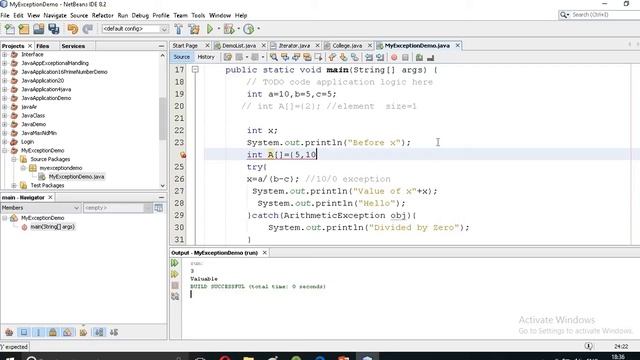Click the Clean and Build Project icon
640x360 pixels.
click(194, 29)
